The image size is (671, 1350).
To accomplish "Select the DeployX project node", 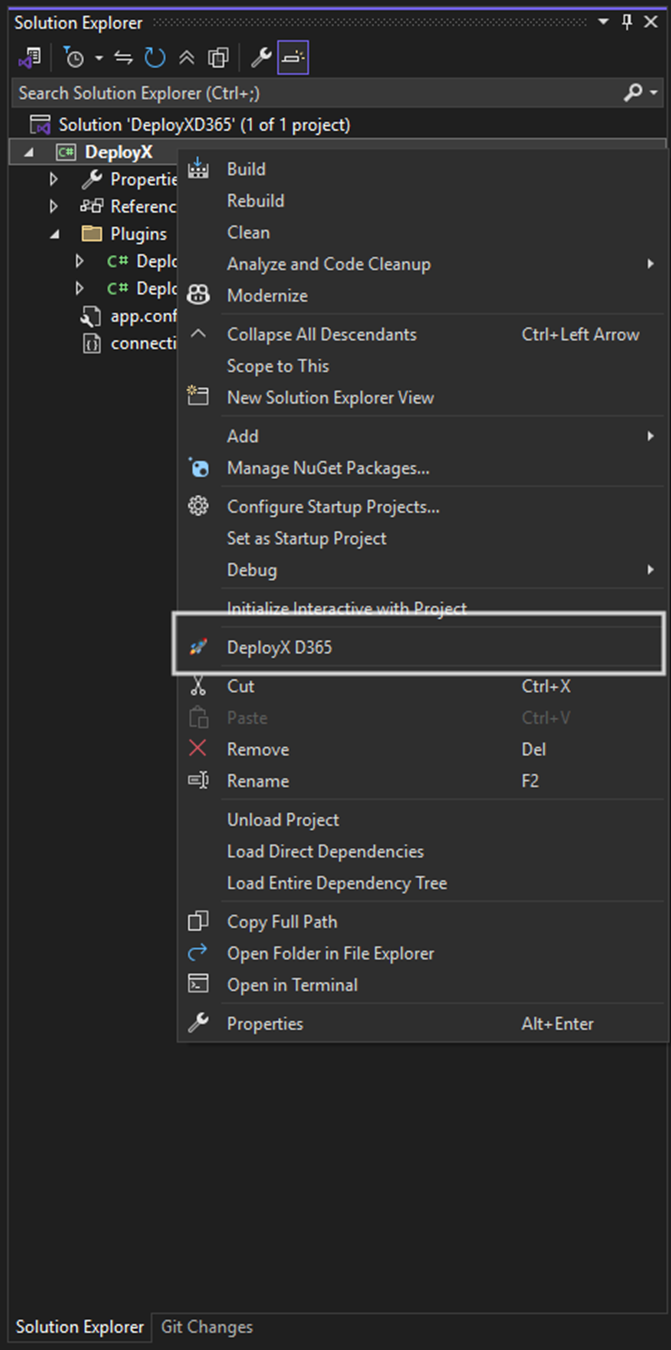I will click(118, 152).
